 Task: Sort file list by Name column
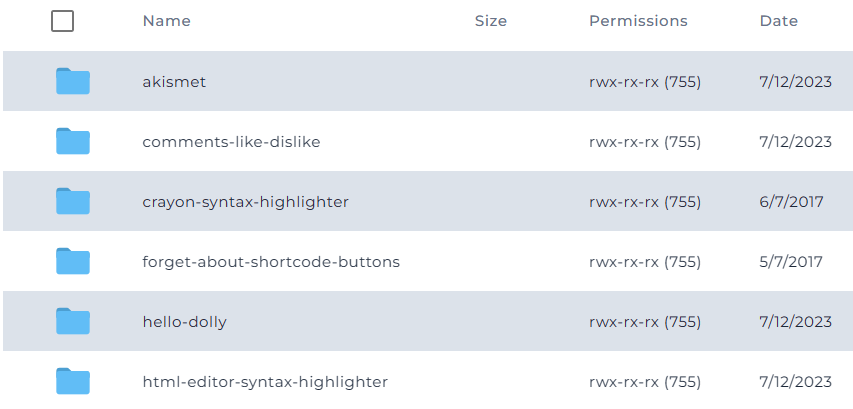[166, 21]
